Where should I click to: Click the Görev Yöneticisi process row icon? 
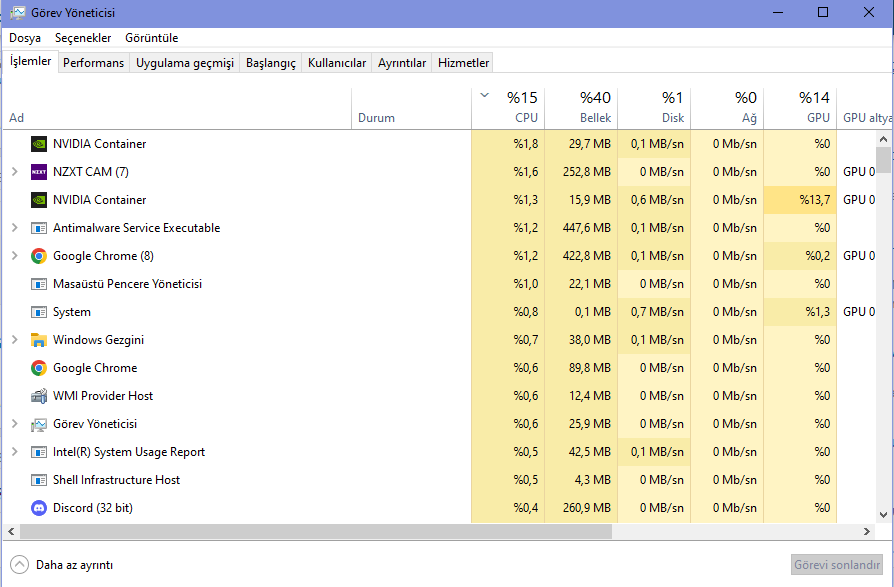(x=39, y=424)
